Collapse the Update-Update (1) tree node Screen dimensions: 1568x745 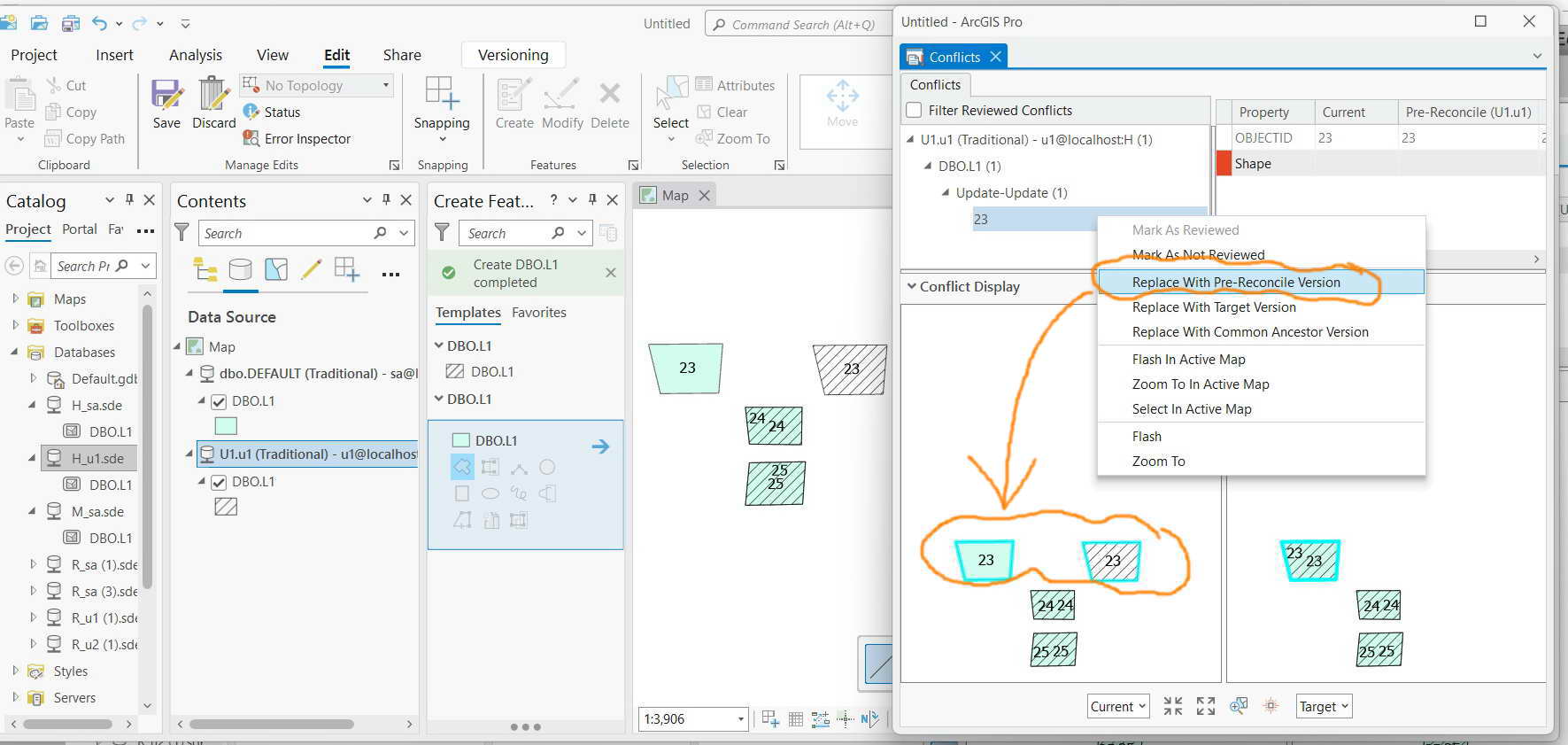[x=946, y=192]
